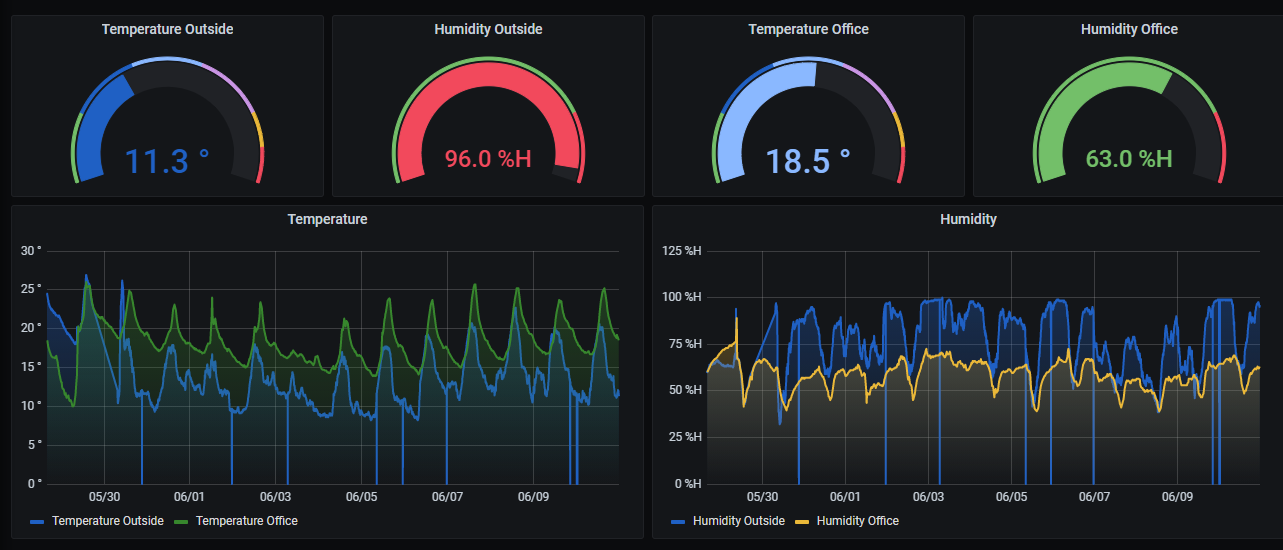Click the 25 %H axis label
This screenshot has width=1283, height=550.
pyautogui.click(x=685, y=437)
